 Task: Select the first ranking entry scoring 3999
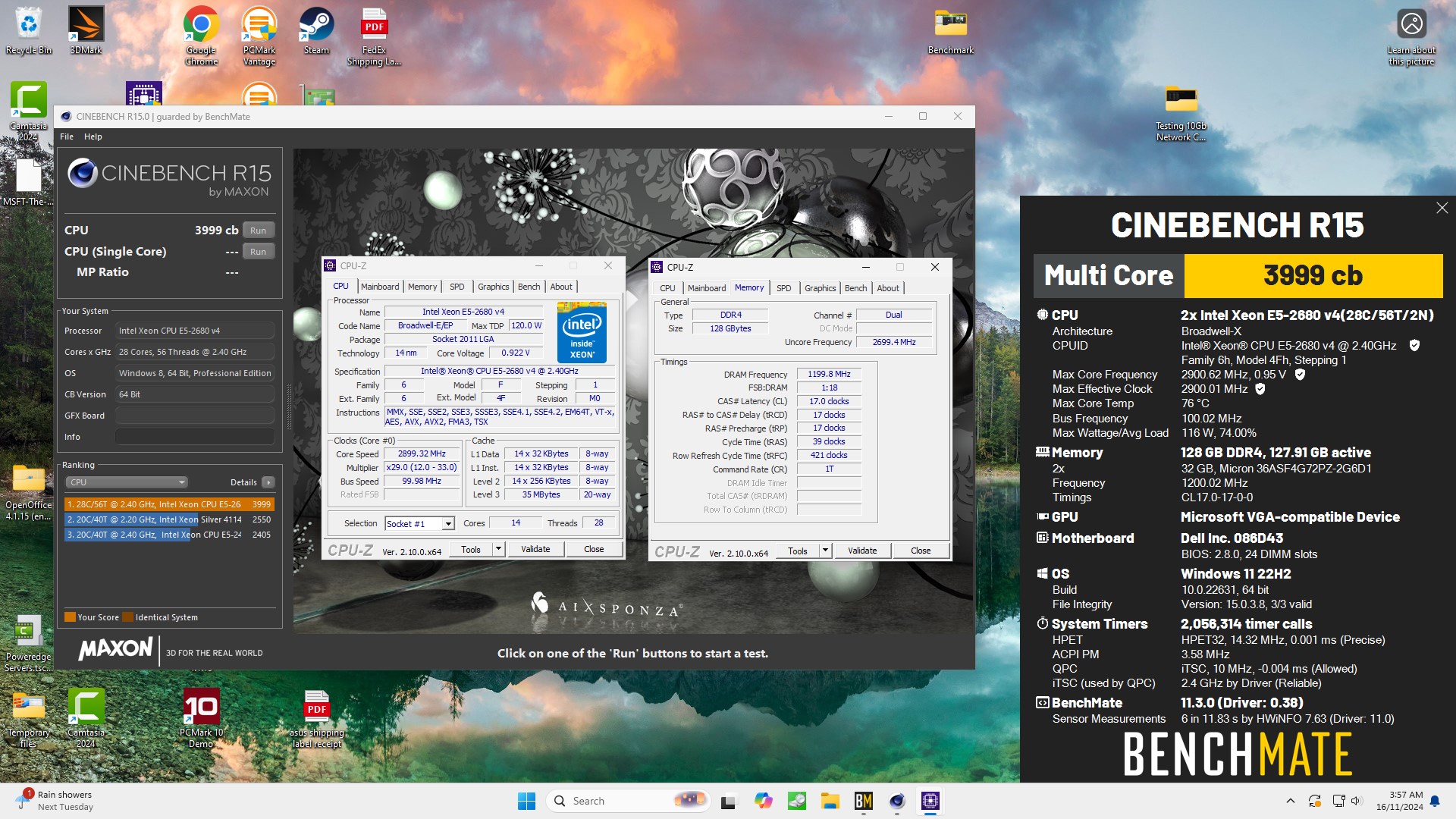point(169,504)
